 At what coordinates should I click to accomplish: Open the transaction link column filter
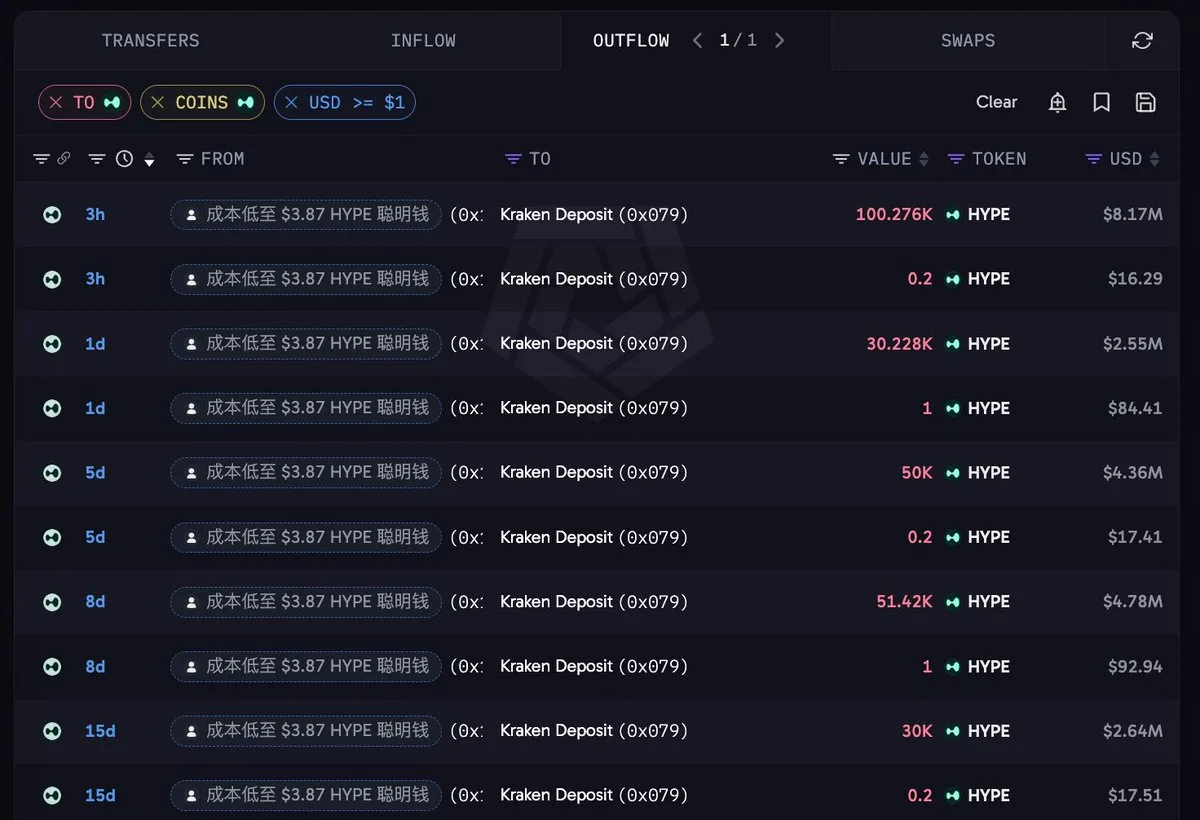(x=41, y=158)
